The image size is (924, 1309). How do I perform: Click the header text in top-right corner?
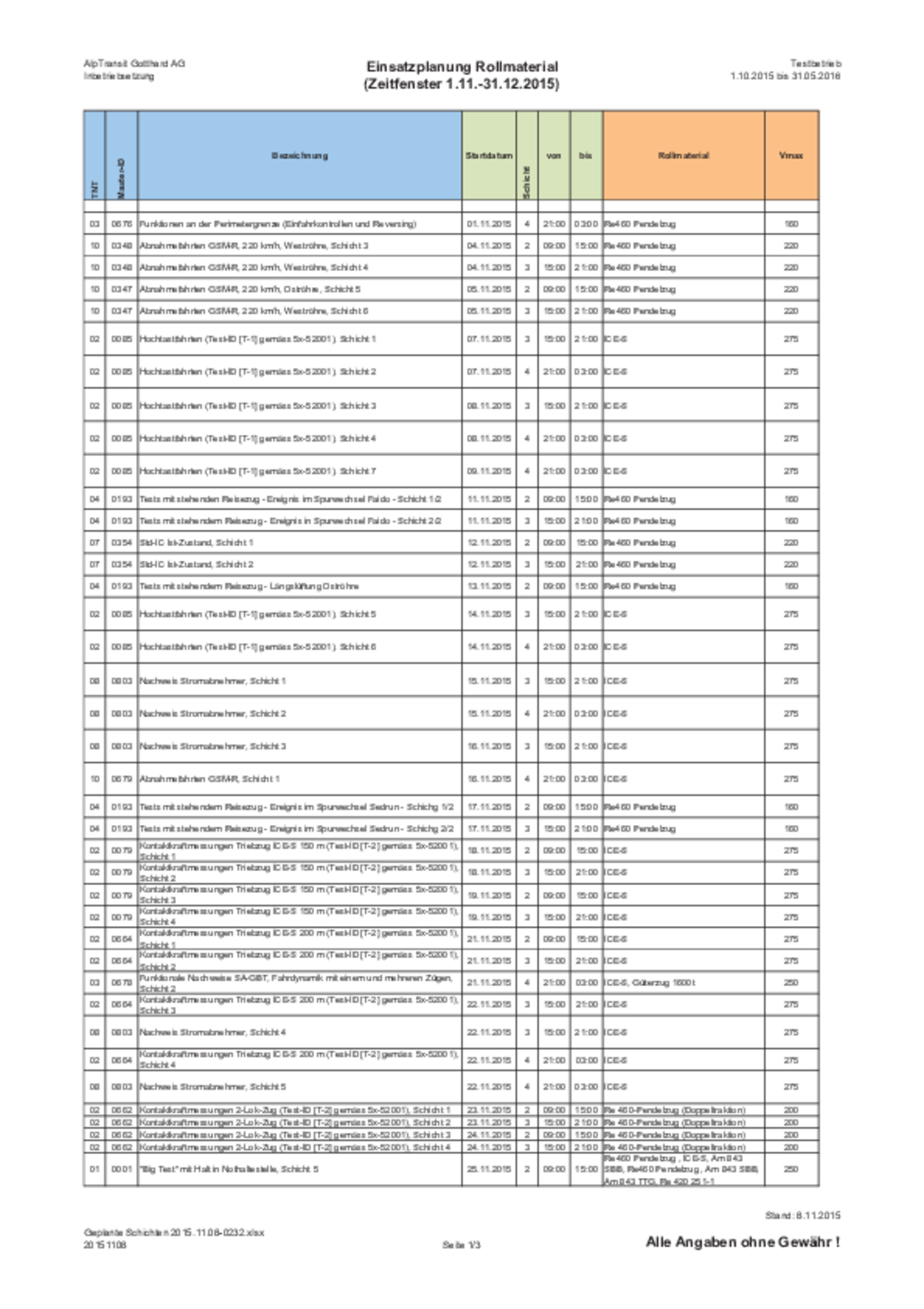[785, 70]
